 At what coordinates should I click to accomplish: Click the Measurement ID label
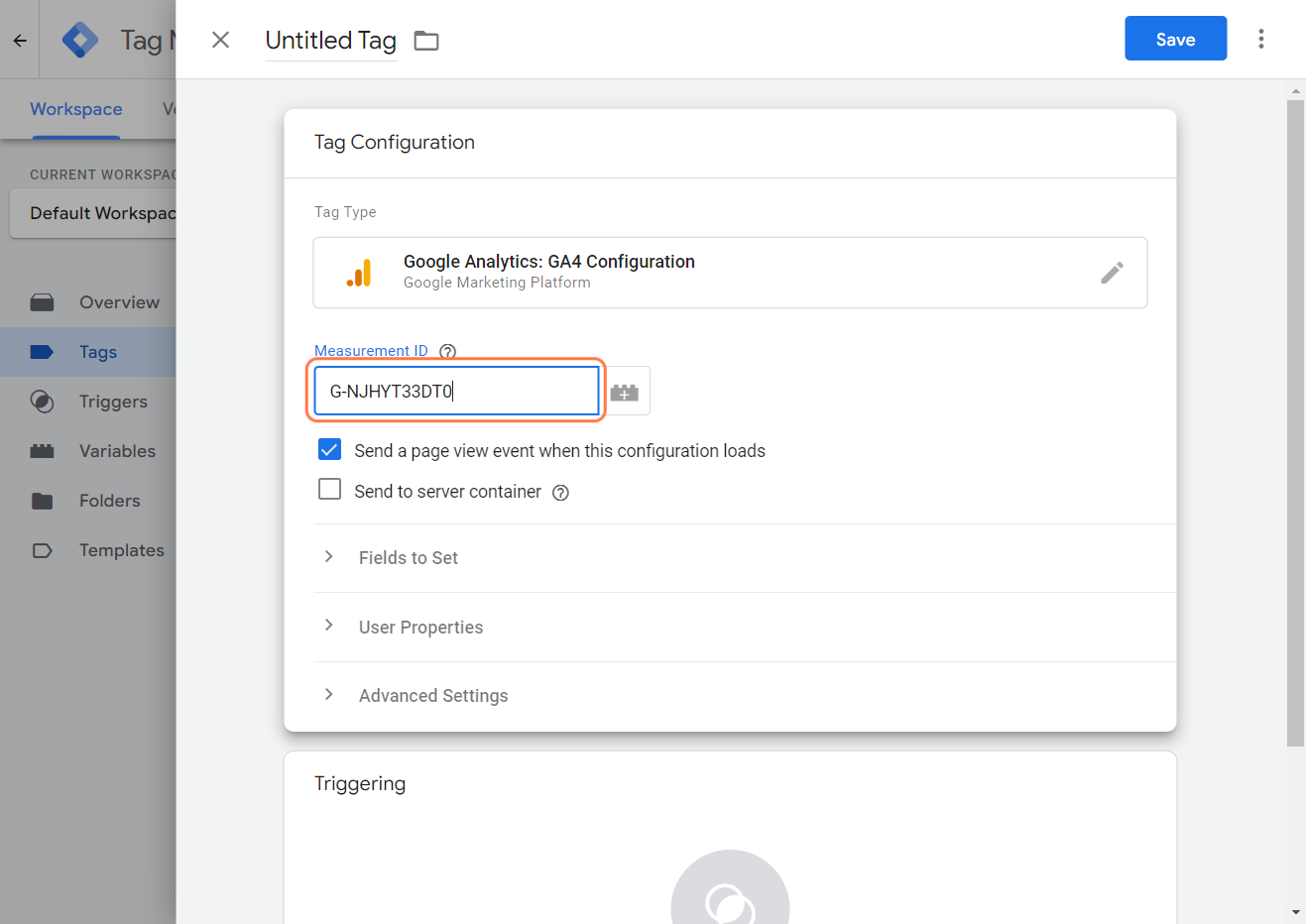click(x=371, y=351)
